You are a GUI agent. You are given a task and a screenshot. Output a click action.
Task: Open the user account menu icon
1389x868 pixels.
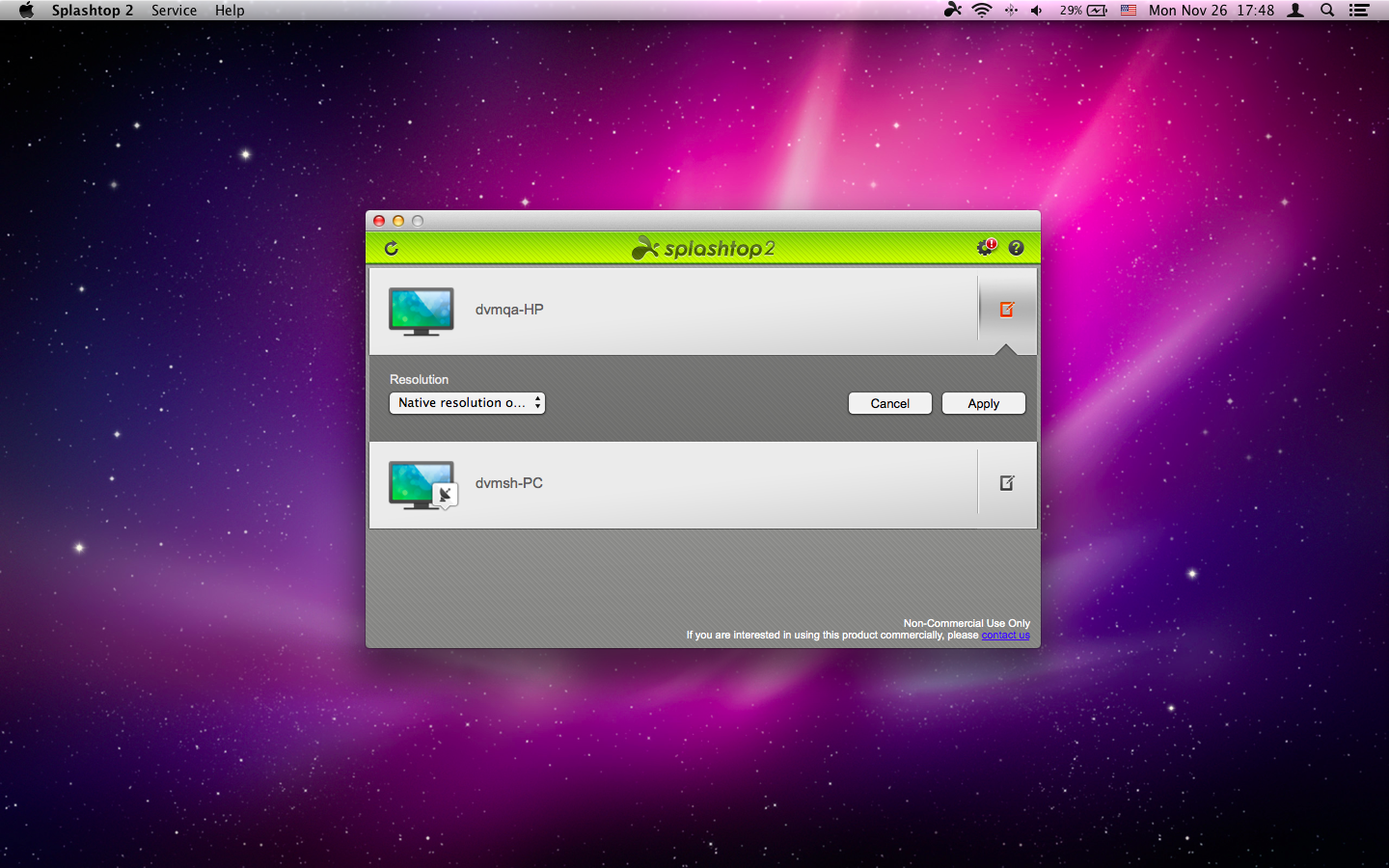[1296, 11]
